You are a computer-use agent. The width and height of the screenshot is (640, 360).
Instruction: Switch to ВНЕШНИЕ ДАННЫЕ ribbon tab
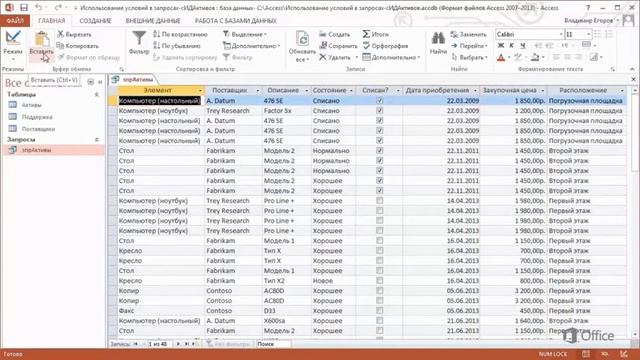(x=153, y=20)
